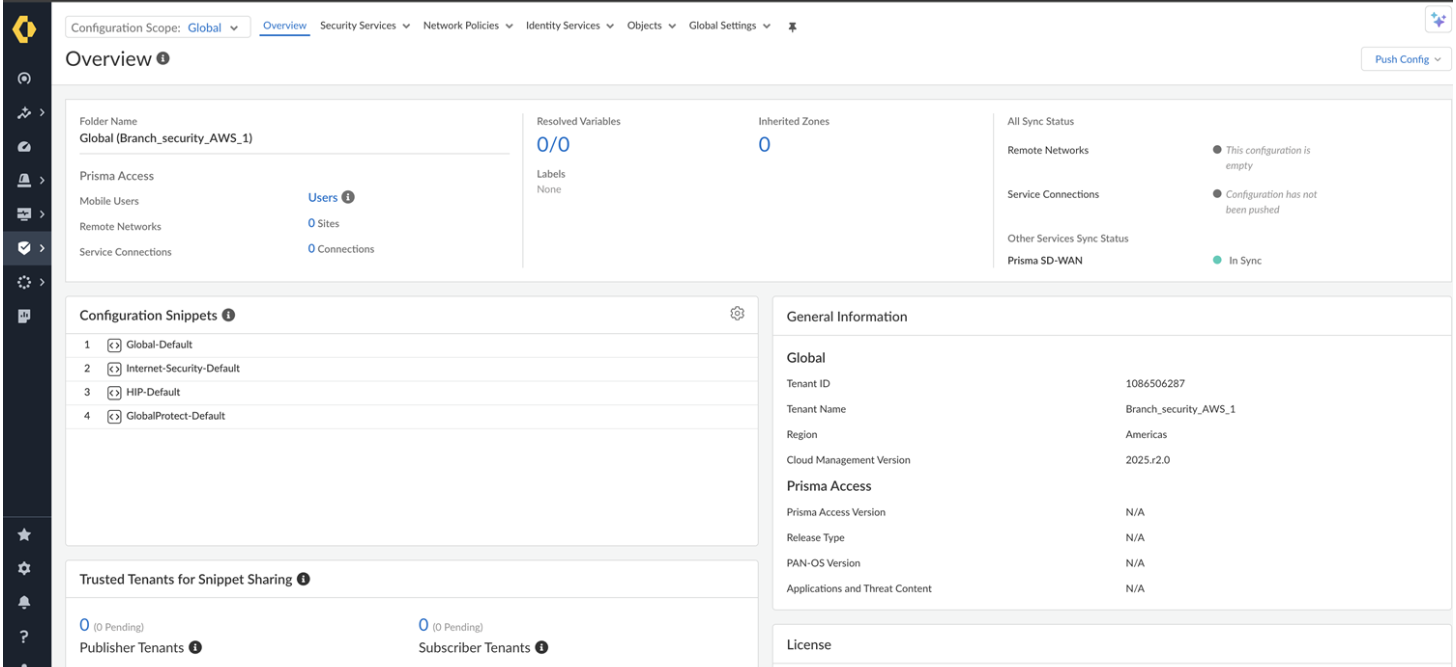1456x667 pixels.
Task: Click the 0 Connections link
Action: point(340,249)
